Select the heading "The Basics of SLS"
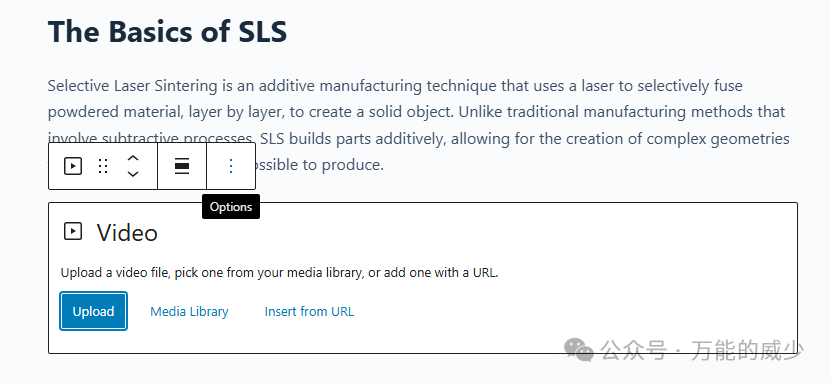Viewport: 831px width, 383px height. coord(167,32)
